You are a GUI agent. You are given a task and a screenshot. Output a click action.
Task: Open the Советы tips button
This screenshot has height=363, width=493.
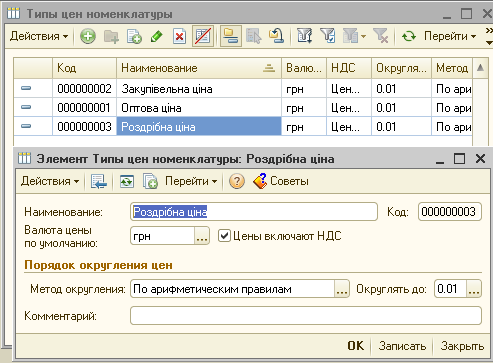pyautogui.click(x=281, y=181)
